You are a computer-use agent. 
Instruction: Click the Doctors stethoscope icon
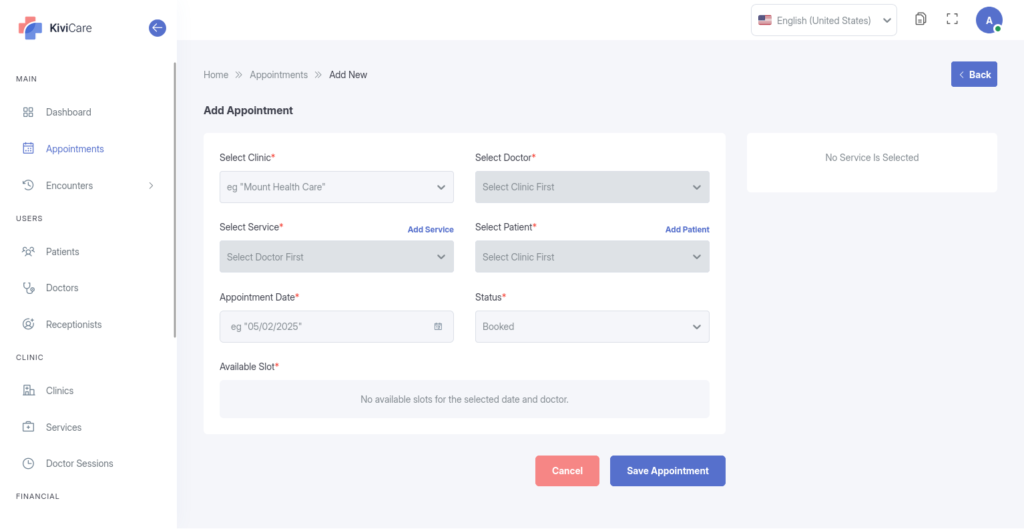[28, 288]
